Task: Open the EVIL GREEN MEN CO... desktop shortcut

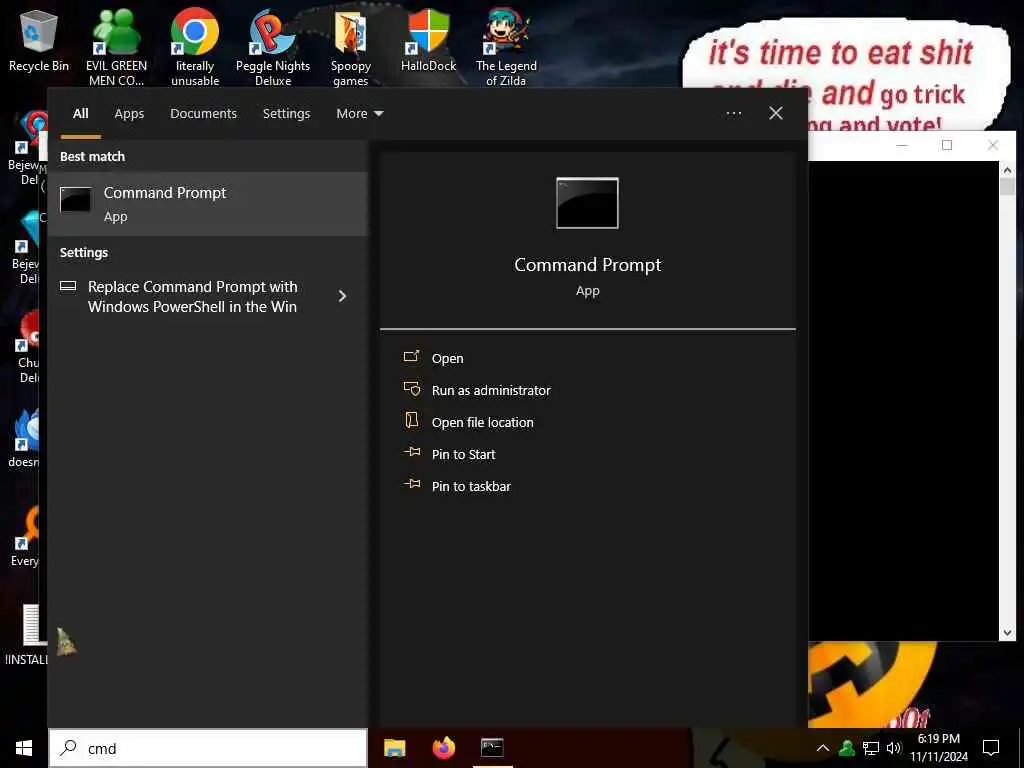Action: [x=116, y=47]
